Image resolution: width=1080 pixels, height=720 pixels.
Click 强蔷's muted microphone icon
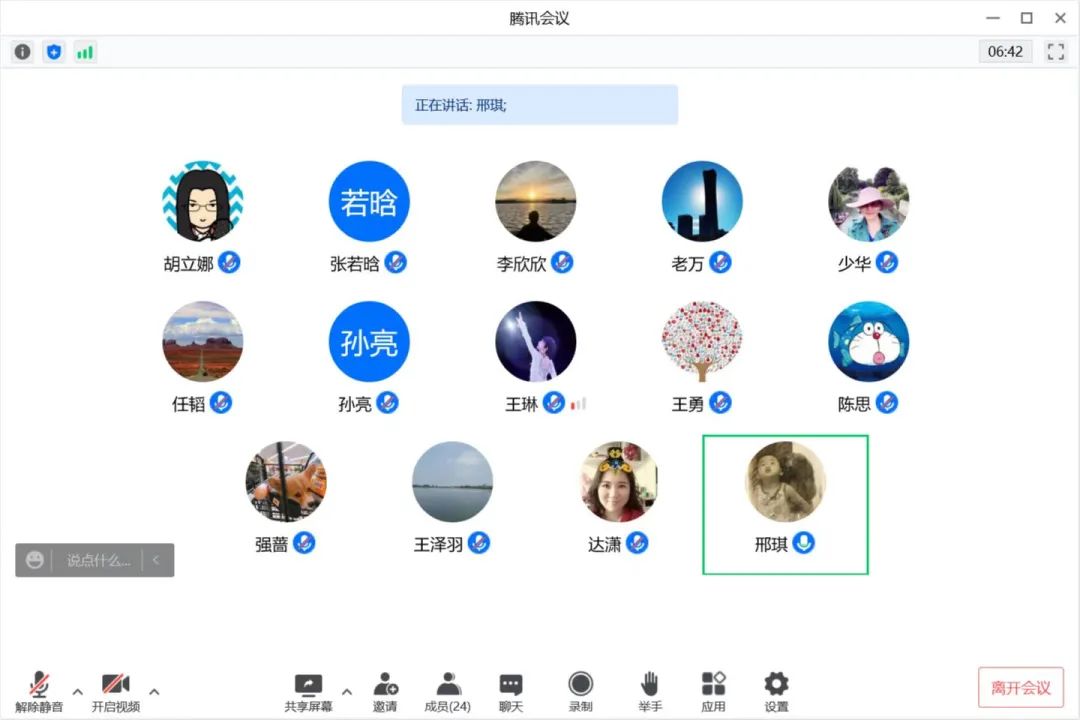pos(304,543)
